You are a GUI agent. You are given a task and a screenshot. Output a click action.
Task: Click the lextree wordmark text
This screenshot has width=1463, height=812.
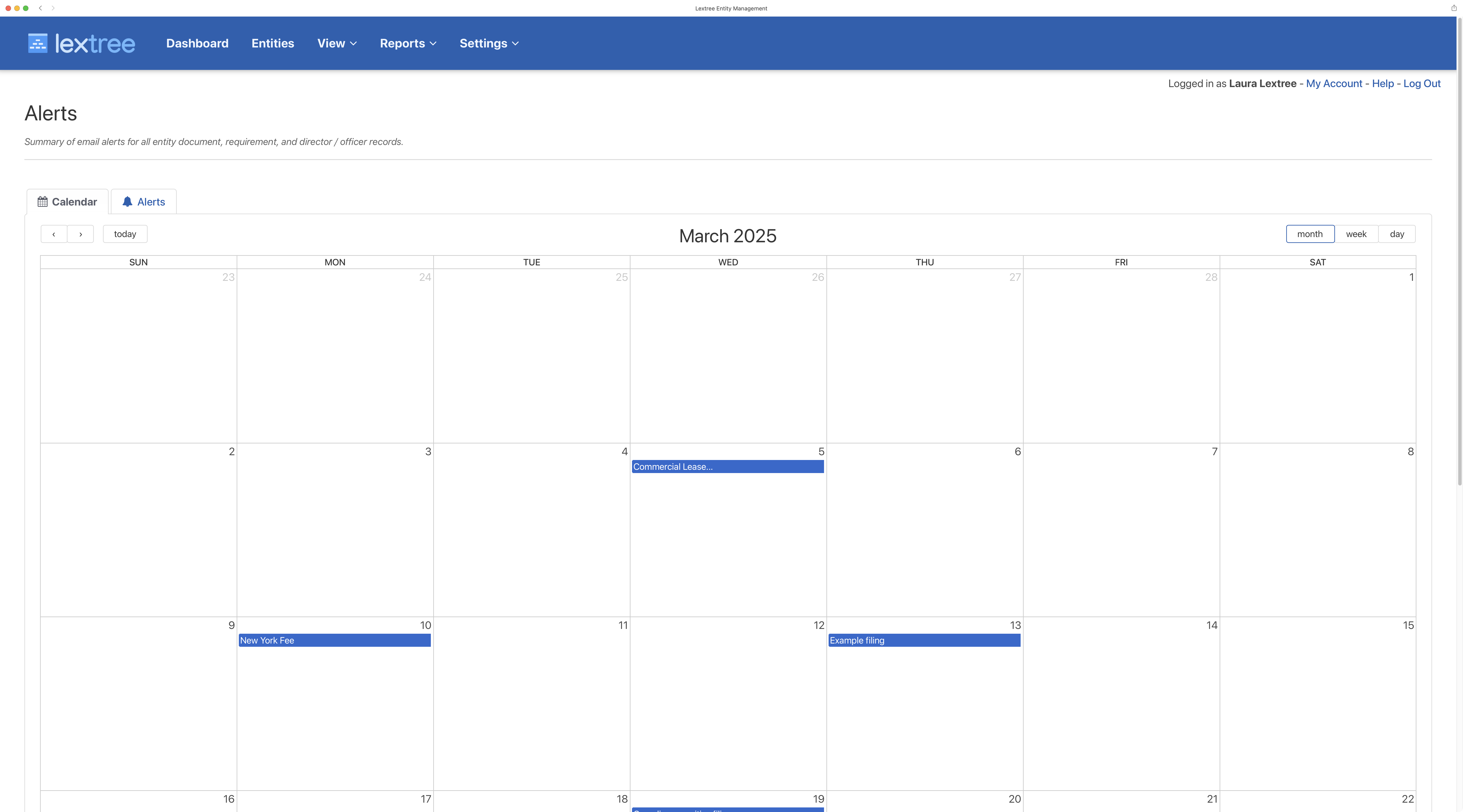95,44
